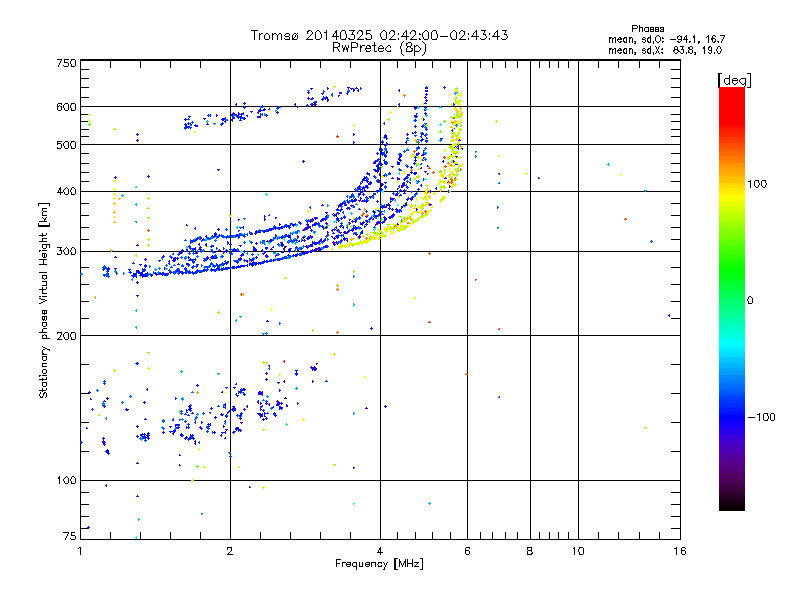The height and width of the screenshot is (600, 800).
Task: Click the '4' frequency tick label
Action: tap(380, 551)
